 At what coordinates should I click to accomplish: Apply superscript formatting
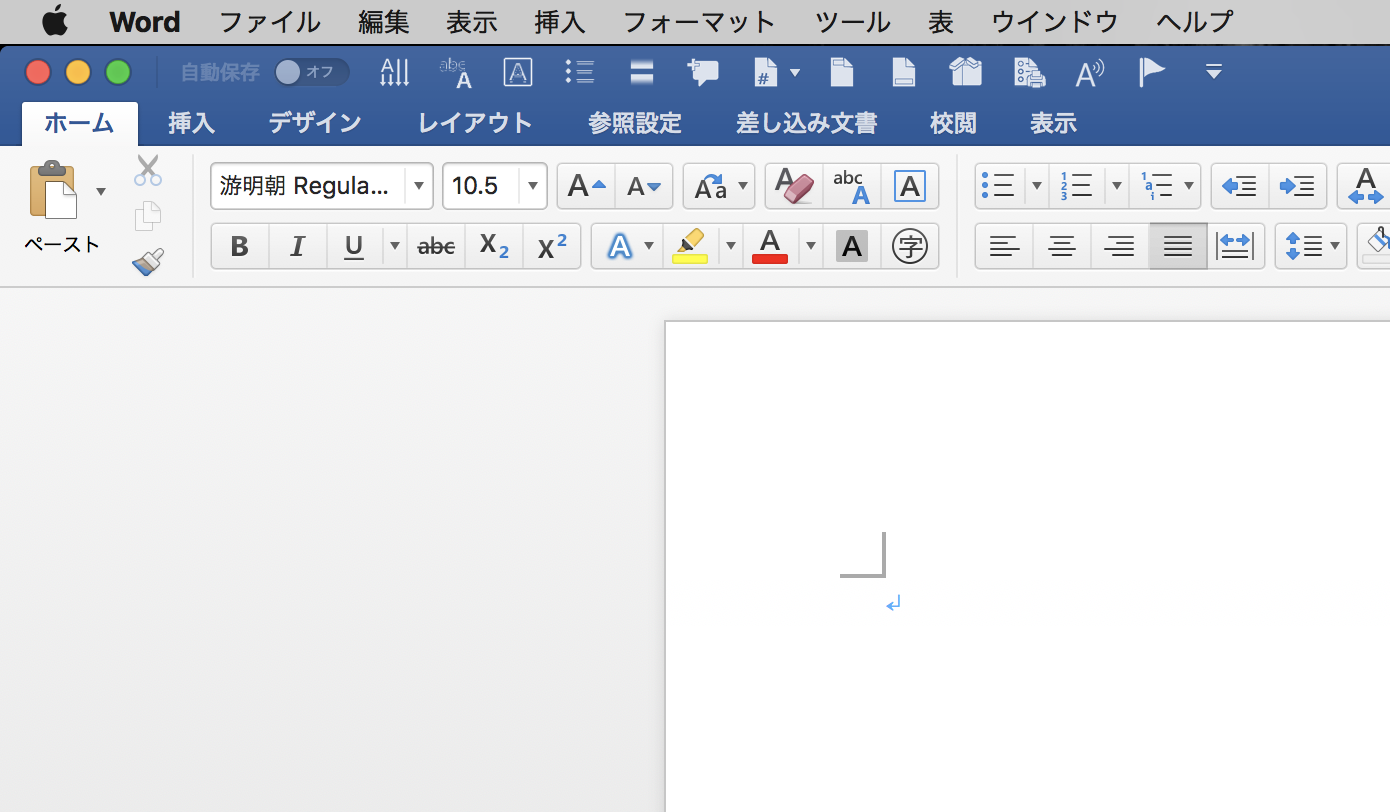click(552, 246)
